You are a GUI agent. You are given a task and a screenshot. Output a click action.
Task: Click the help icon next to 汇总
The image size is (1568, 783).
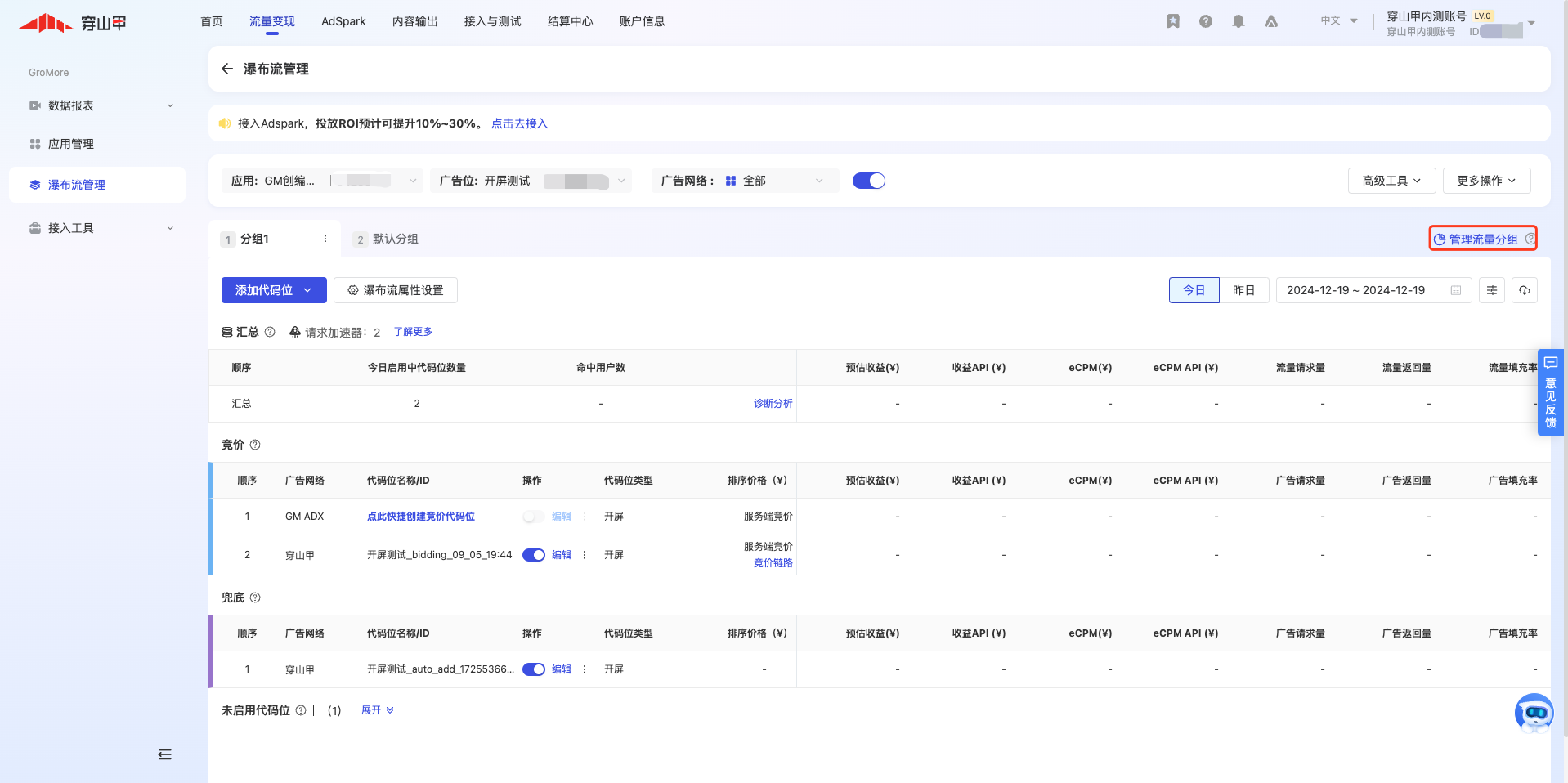click(270, 332)
